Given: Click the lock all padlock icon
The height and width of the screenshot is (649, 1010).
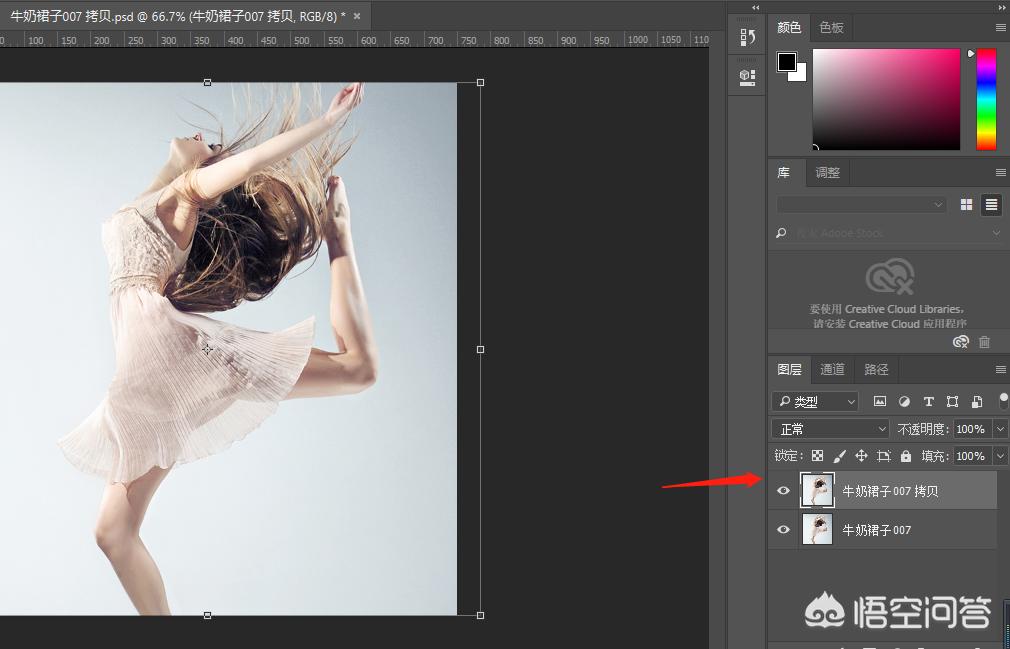Looking at the screenshot, I should pyautogui.click(x=905, y=456).
